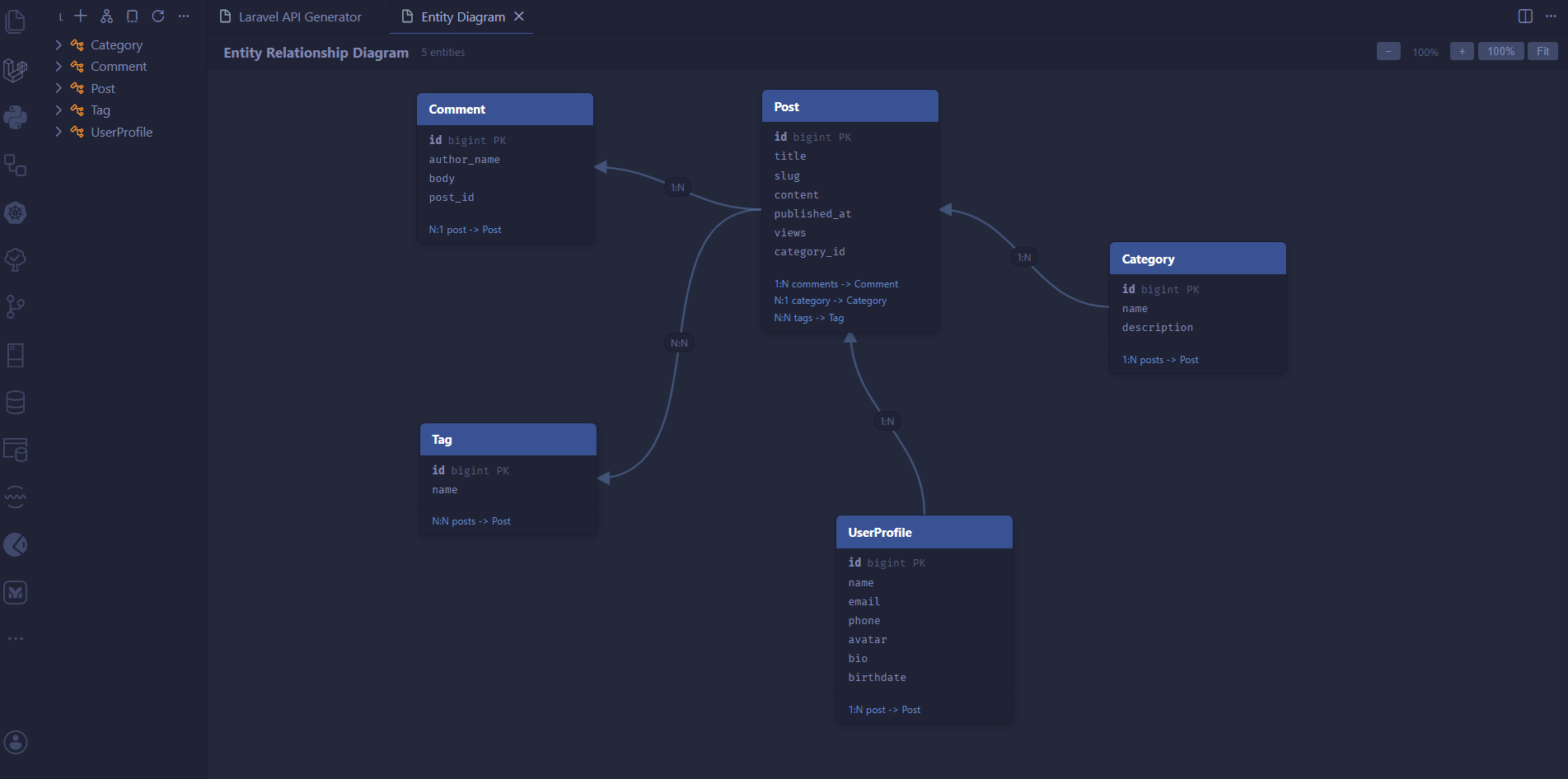Screen dimensions: 1568x779
Task: Open the M-logo sidebar view
Action: pos(15,592)
